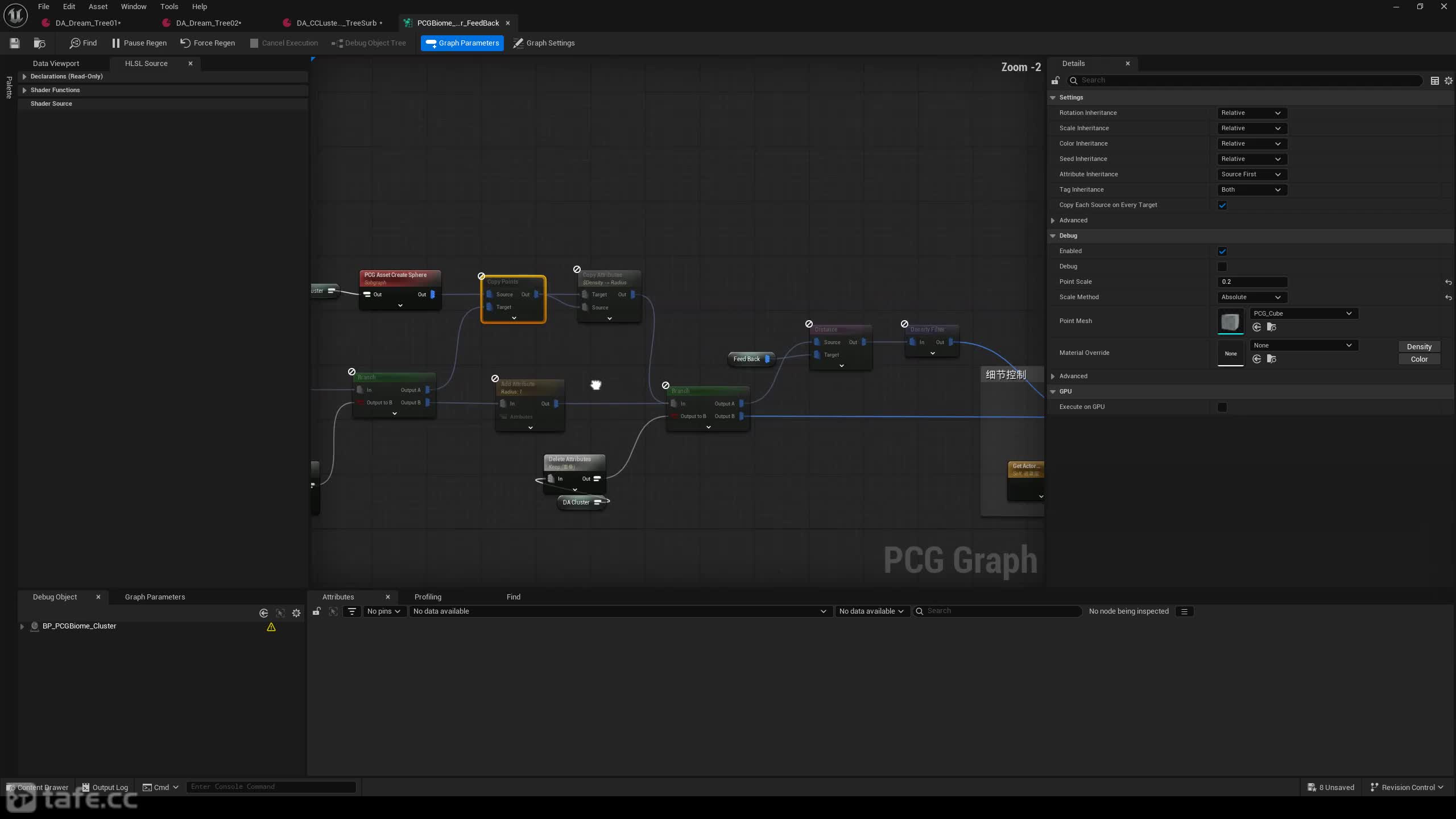
Task: Open the Attribute Inheritance dropdown
Action: click(1251, 175)
